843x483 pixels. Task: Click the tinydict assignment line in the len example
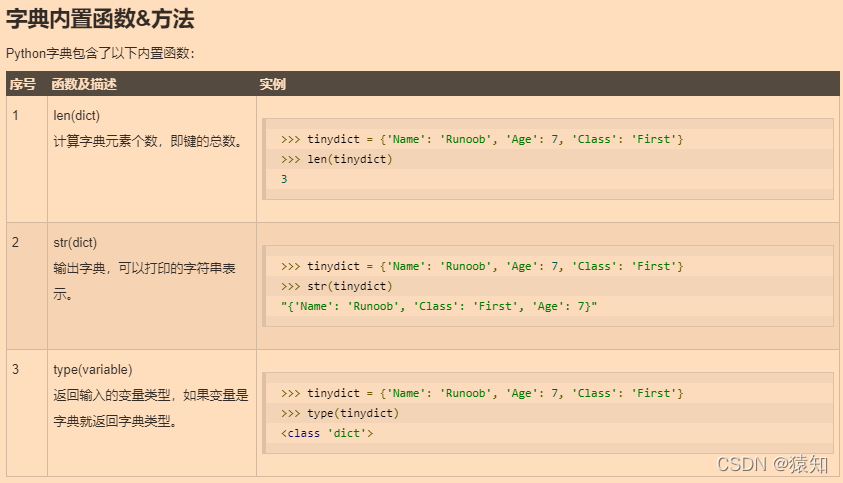(x=482, y=139)
